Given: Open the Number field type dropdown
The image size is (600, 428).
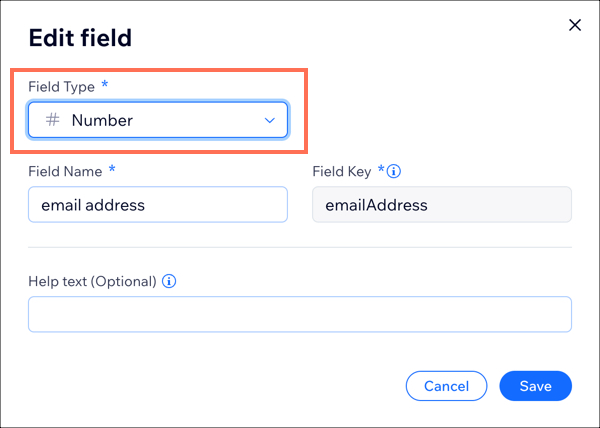Looking at the screenshot, I should [x=158, y=120].
